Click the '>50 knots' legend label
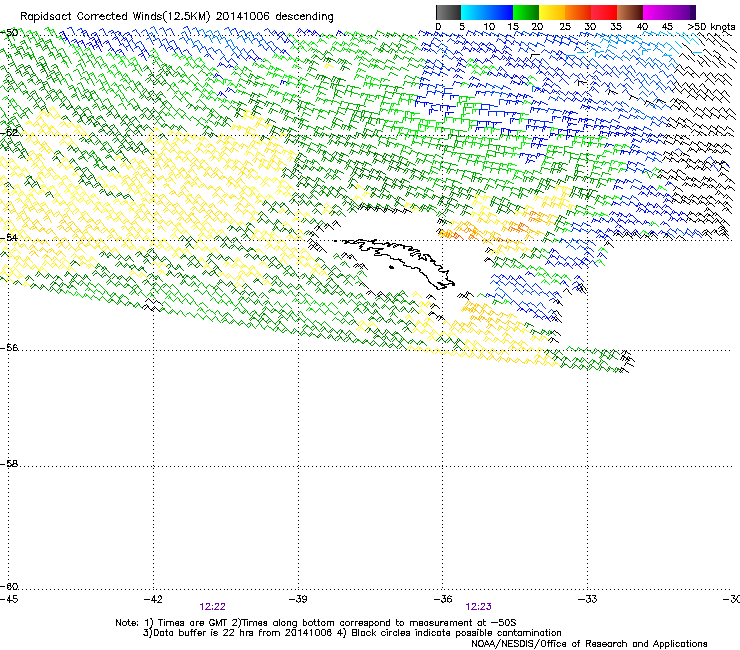Viewport: 740px width, 650px height. [x=711, y=26]
